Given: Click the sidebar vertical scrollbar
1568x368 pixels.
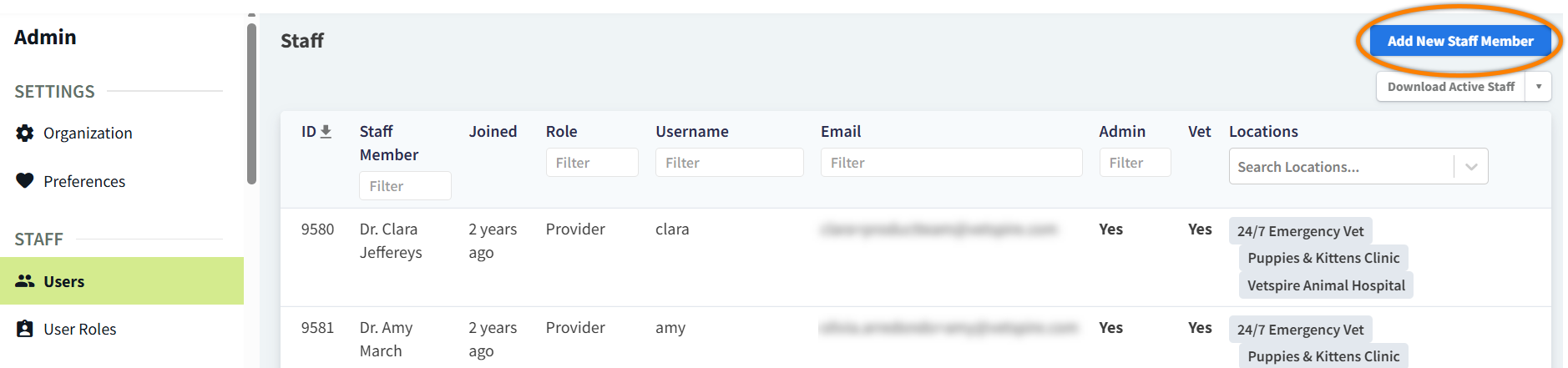Looking at the screenshot, I should [x=251, y=103].
